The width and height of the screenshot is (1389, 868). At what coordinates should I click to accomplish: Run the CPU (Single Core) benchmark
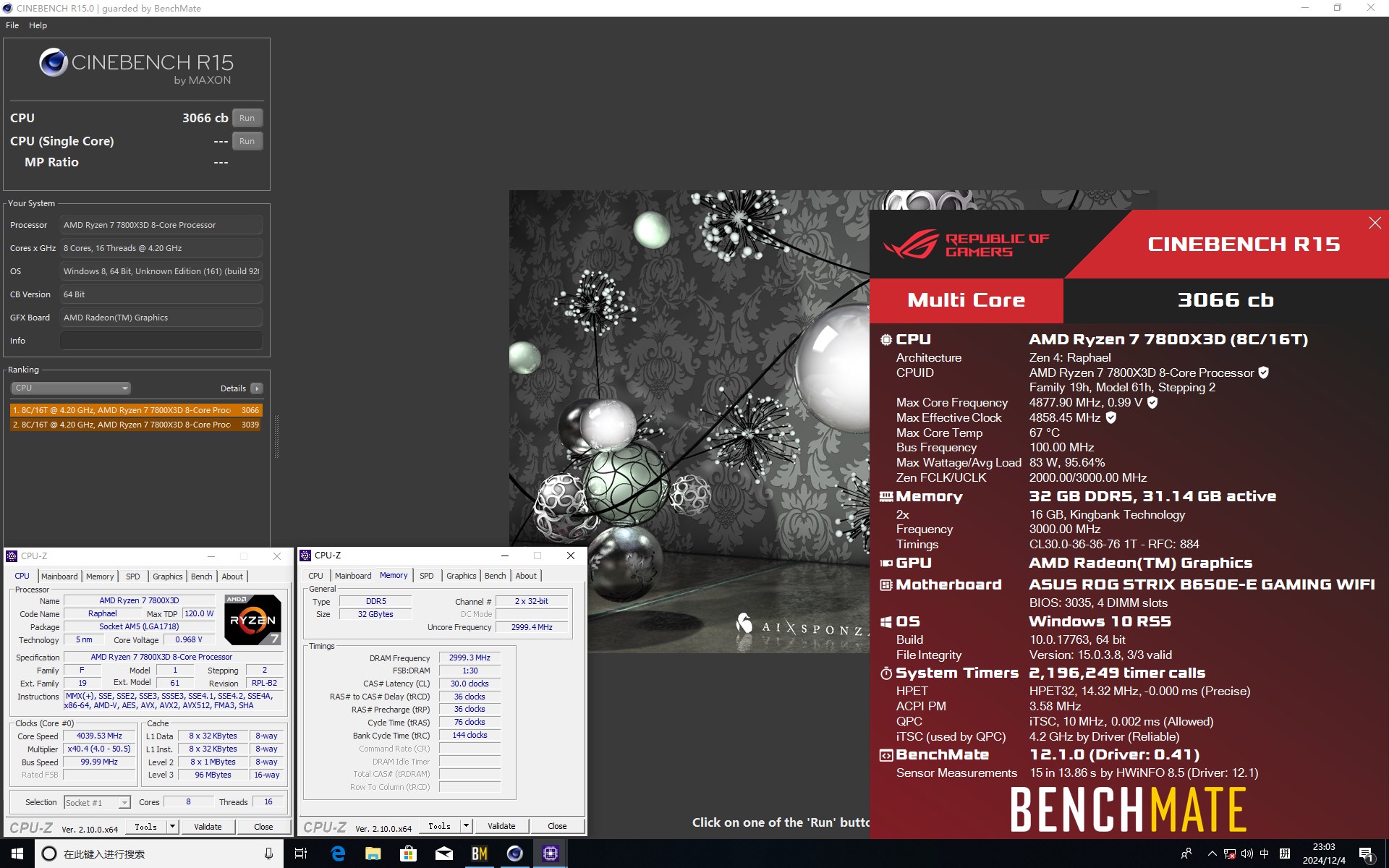pos(247,141)
